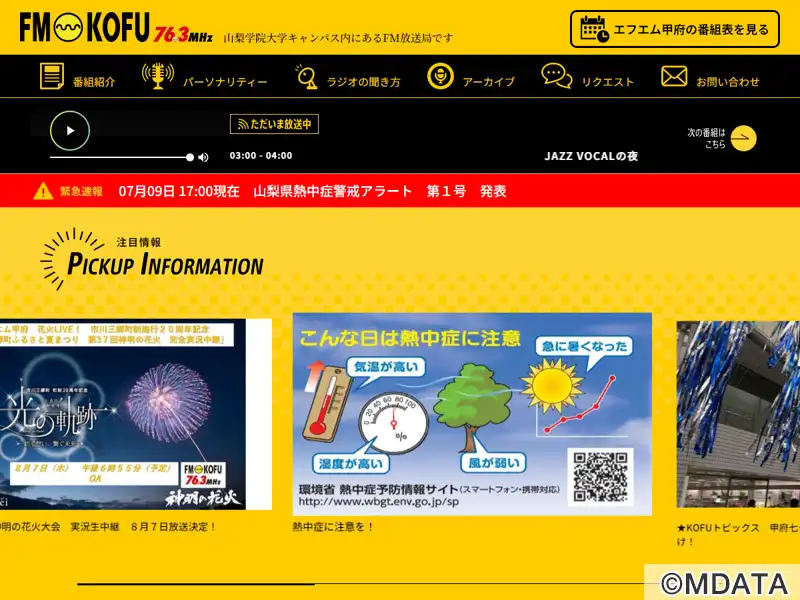Open the パーソナリティー menu item
Viewport: 800px width, 600px height.
[204, 77]
